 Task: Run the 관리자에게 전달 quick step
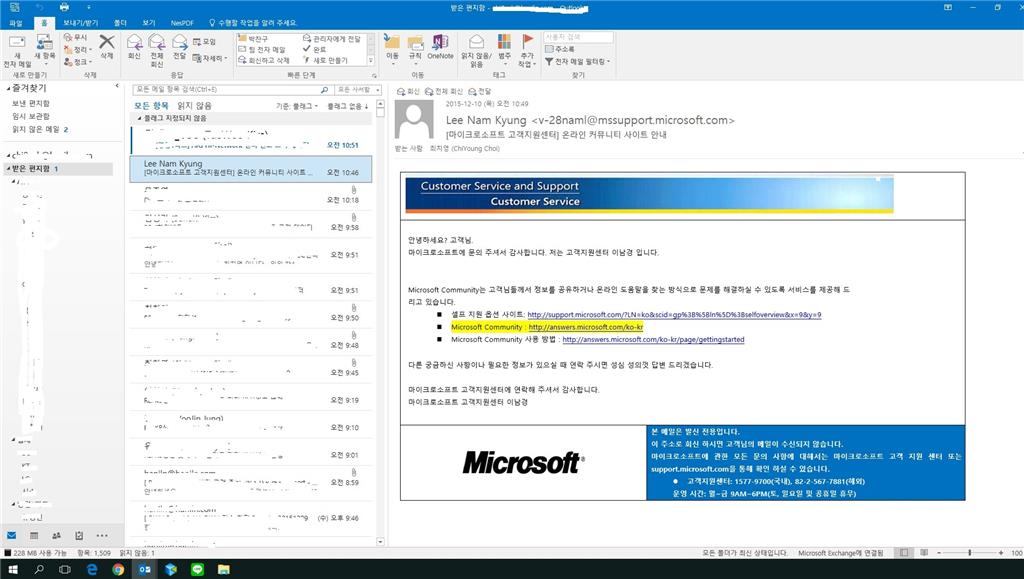coord(332,39)
